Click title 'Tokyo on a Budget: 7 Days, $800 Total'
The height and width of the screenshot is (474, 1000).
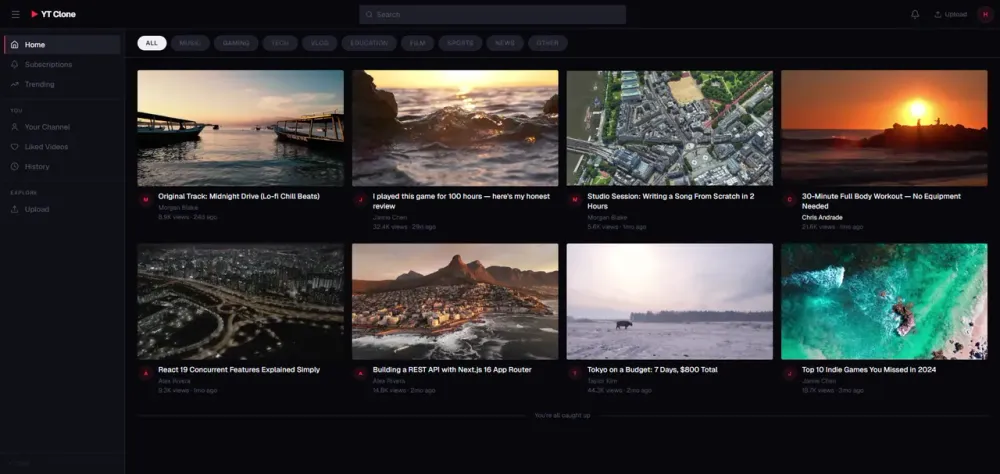pyautogui.click(x=652, y=369)
